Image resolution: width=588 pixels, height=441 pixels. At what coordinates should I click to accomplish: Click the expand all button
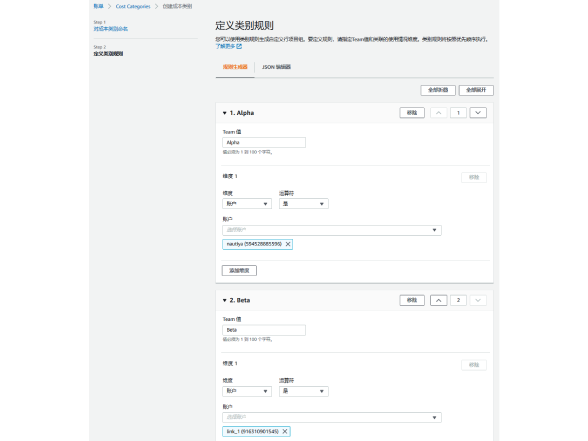pos(476,90)
